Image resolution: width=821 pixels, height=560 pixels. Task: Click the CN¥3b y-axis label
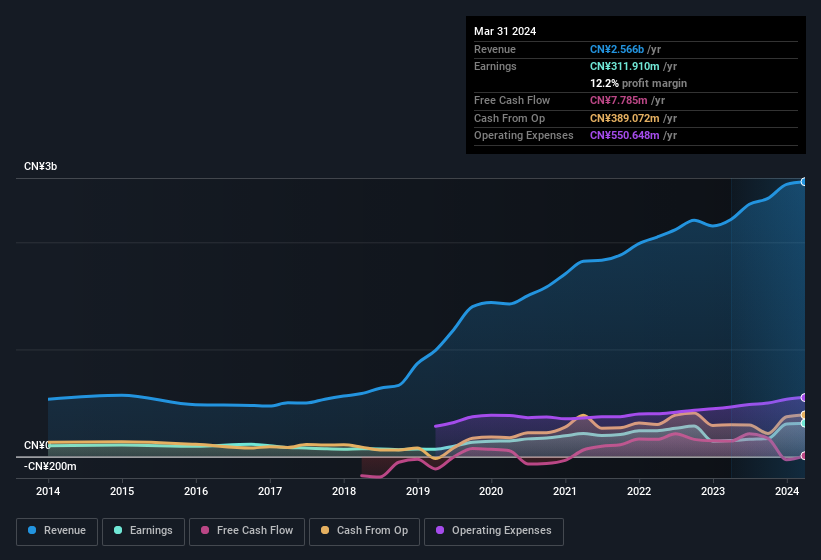click(x=41, y=166)
